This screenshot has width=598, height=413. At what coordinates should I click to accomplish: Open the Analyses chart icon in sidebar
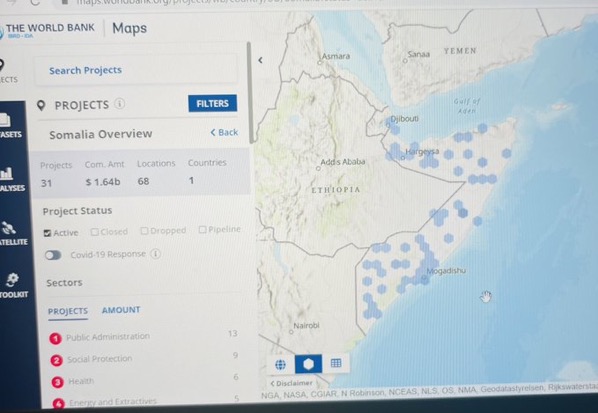[x=6, y=174]
